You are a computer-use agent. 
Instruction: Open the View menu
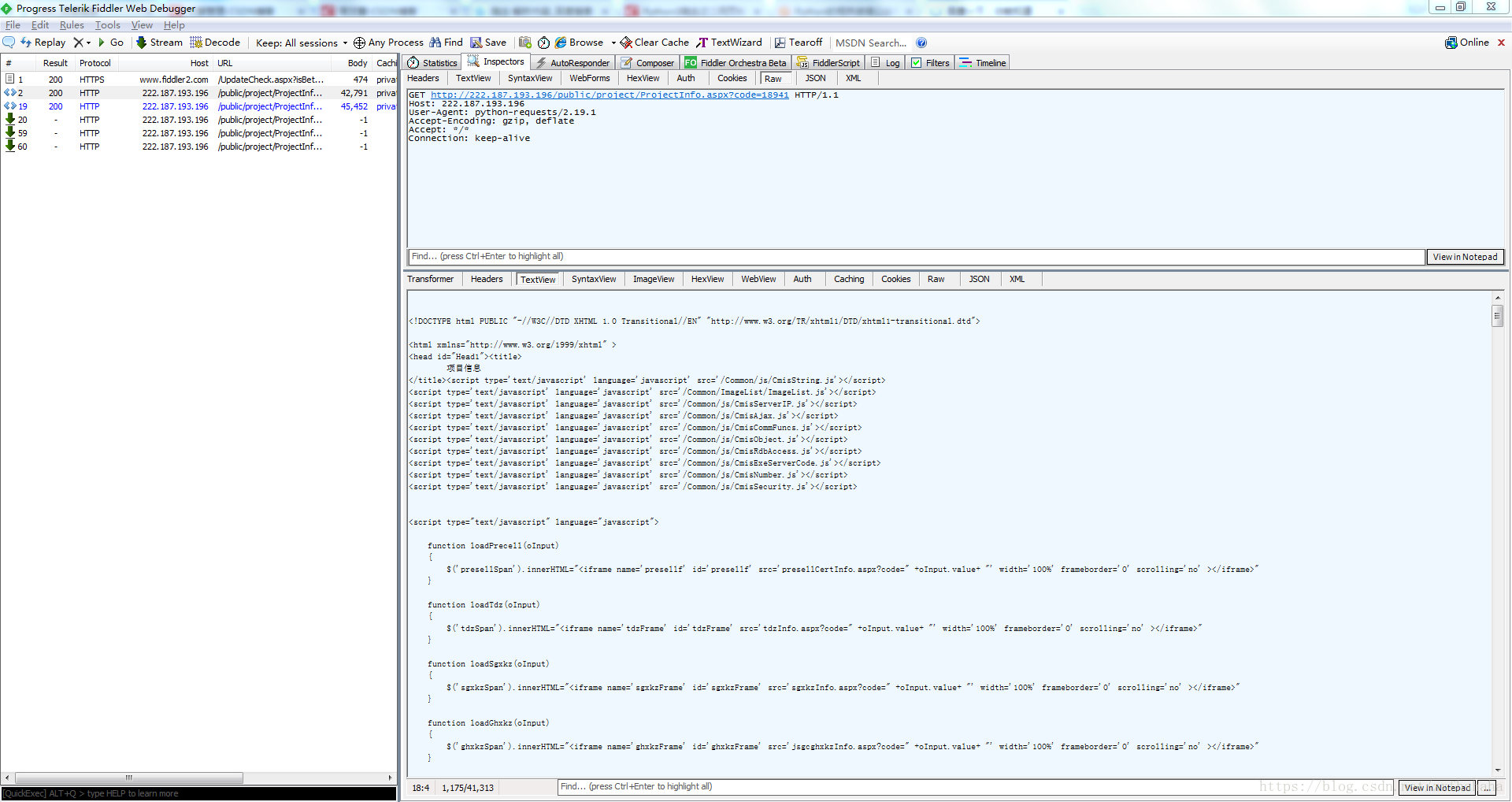click(142, 25)
